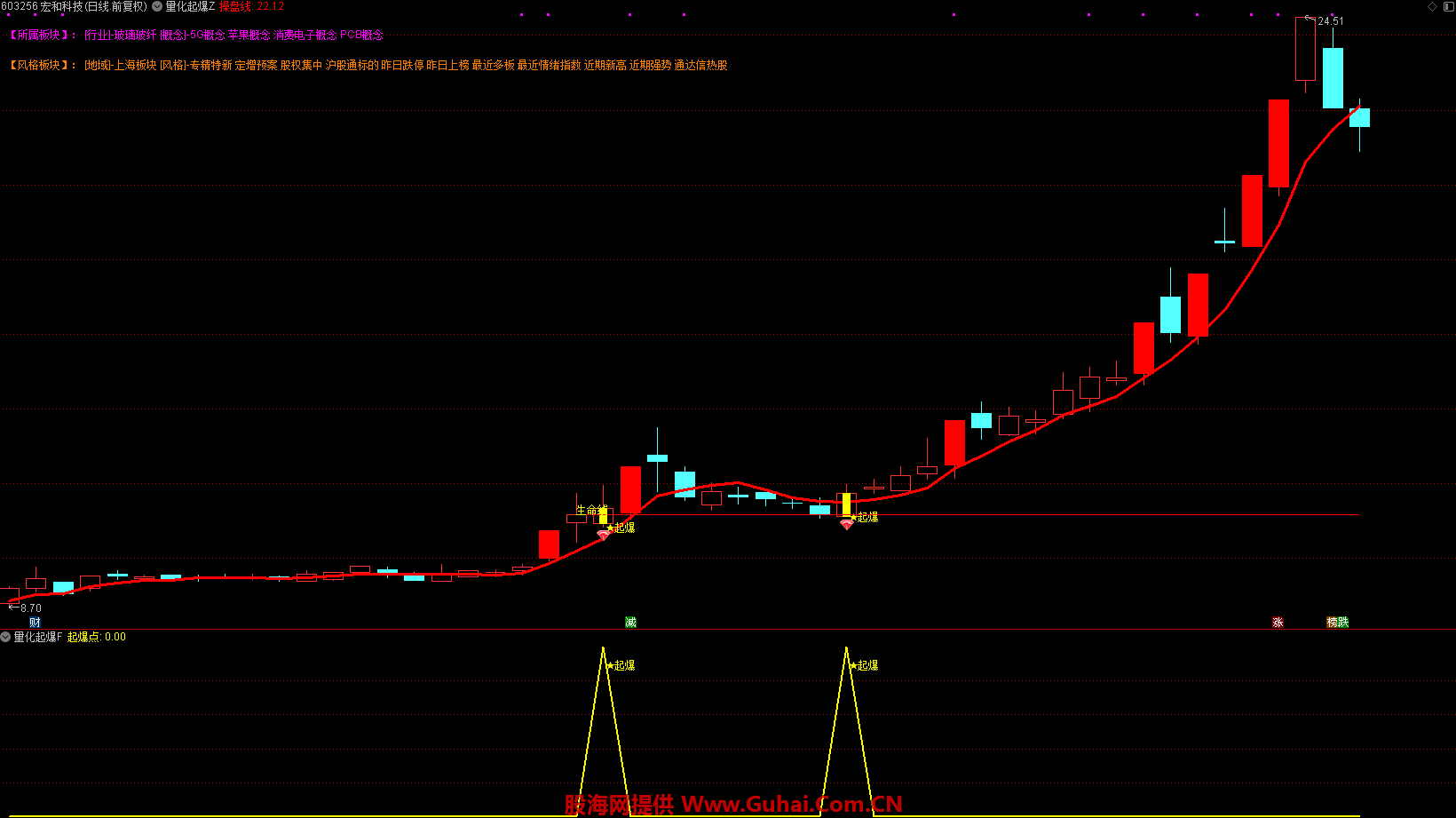Click the 8.70 low price label

(31, 608)
